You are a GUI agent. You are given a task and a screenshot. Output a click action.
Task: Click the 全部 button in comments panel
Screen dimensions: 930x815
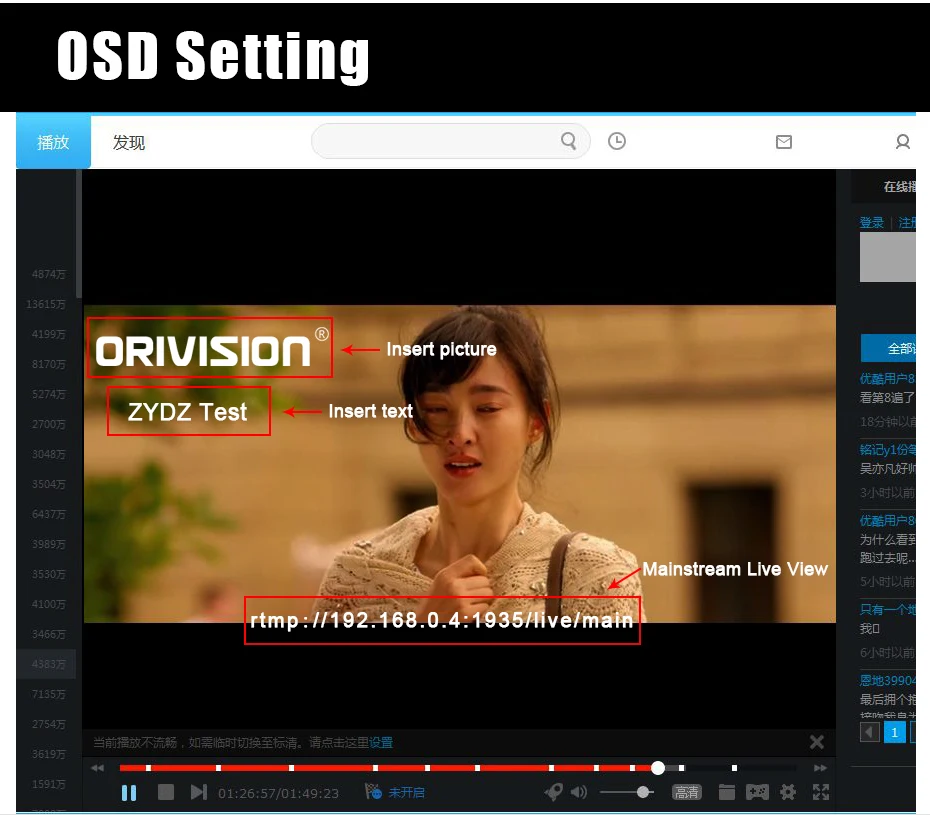[x=888, y=348]
